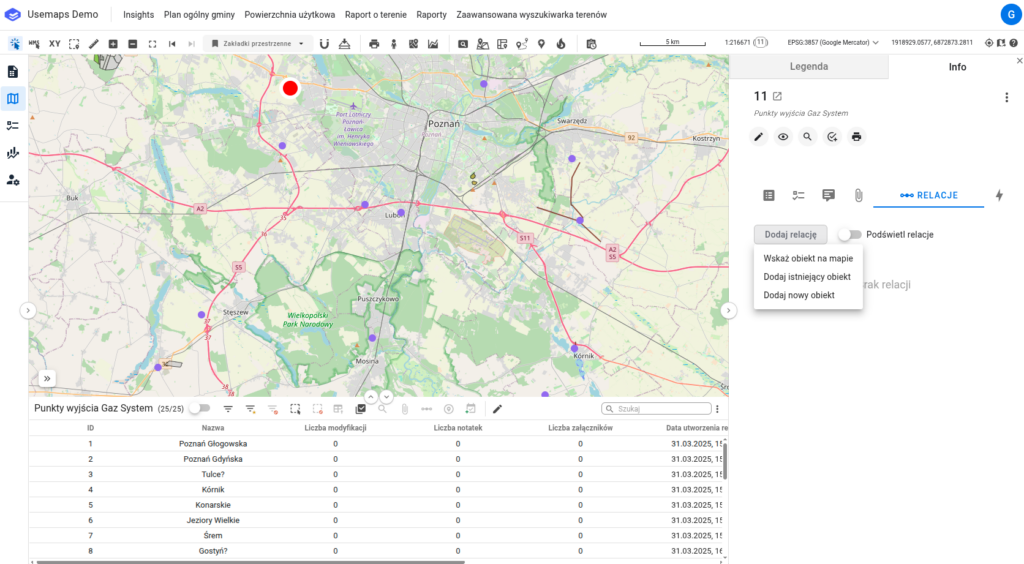Image resolution: width=1024 pixels, height=564 pixels.
Task: Click the lightning bolt actions tab
Action: click(999, 195)
